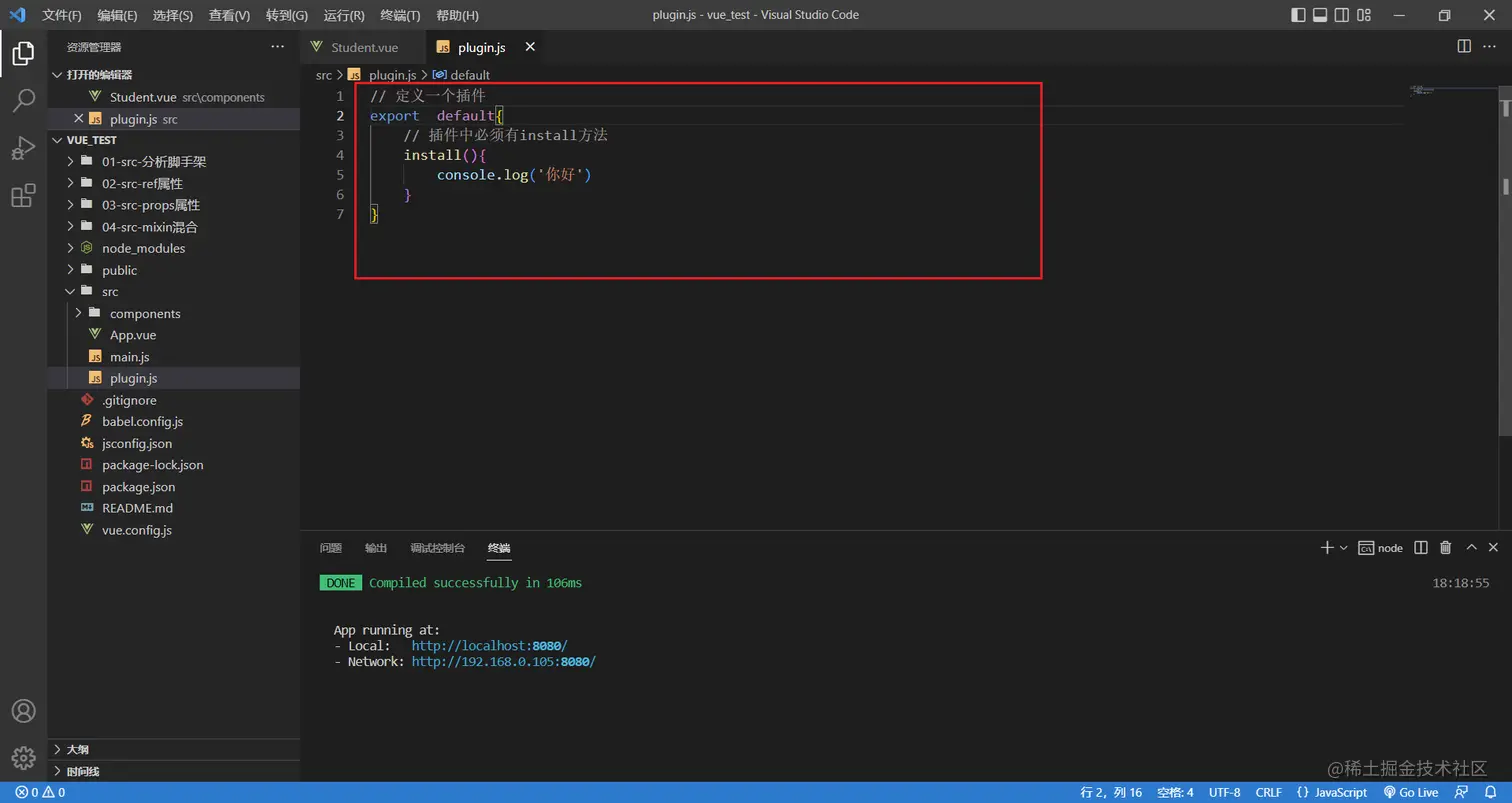
Task: Open the Explorer view in activity bar
Action: click(x=23, y=53)
